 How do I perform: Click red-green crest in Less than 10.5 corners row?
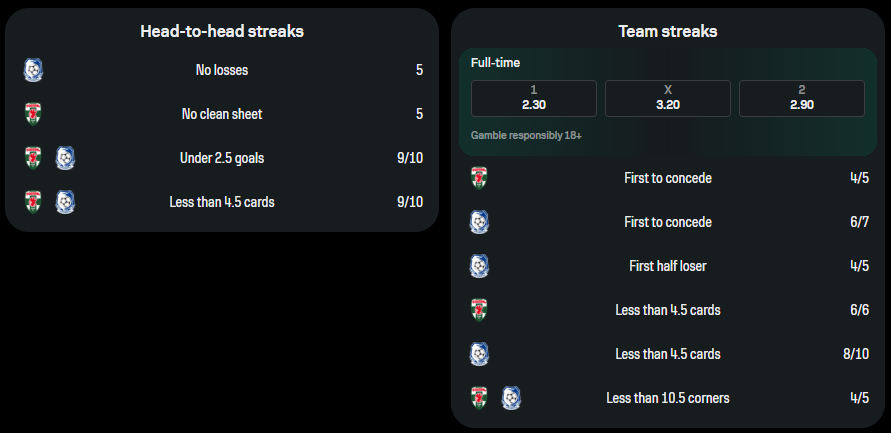click(x=479, y=398)
